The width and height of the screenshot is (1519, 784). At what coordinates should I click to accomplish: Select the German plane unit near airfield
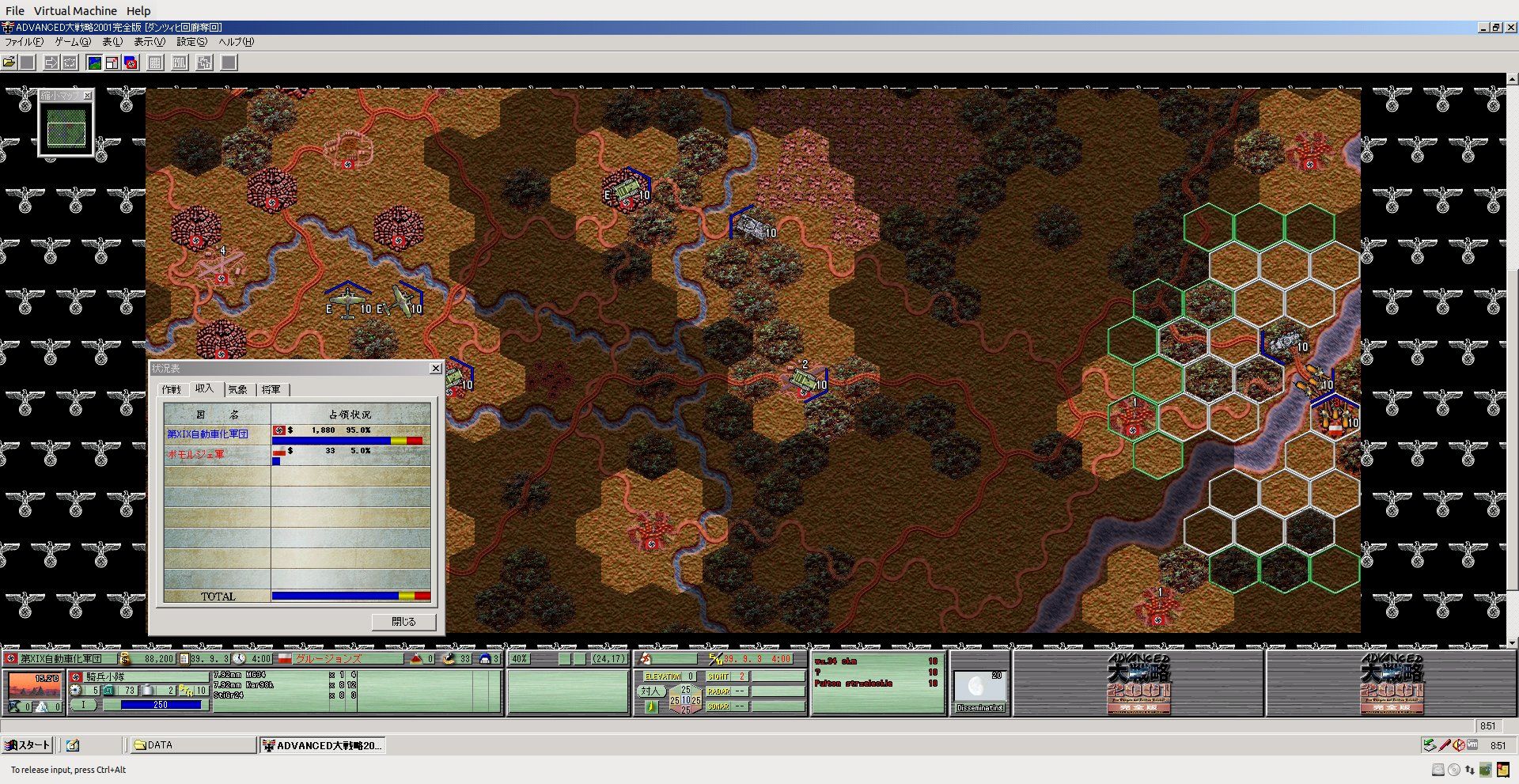(347, 301)
